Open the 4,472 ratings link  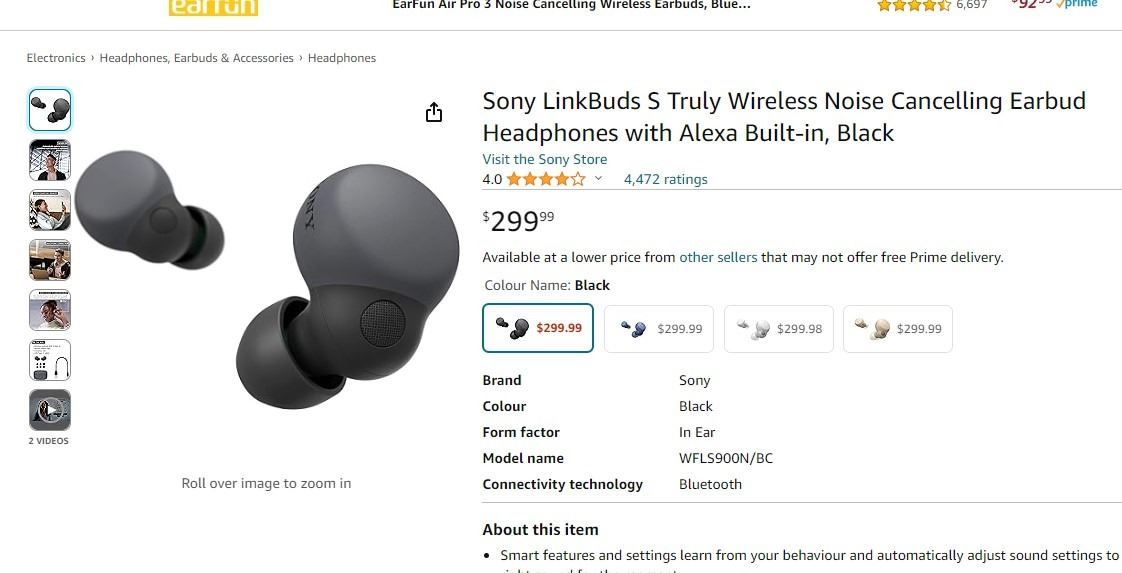pos(665,180)
